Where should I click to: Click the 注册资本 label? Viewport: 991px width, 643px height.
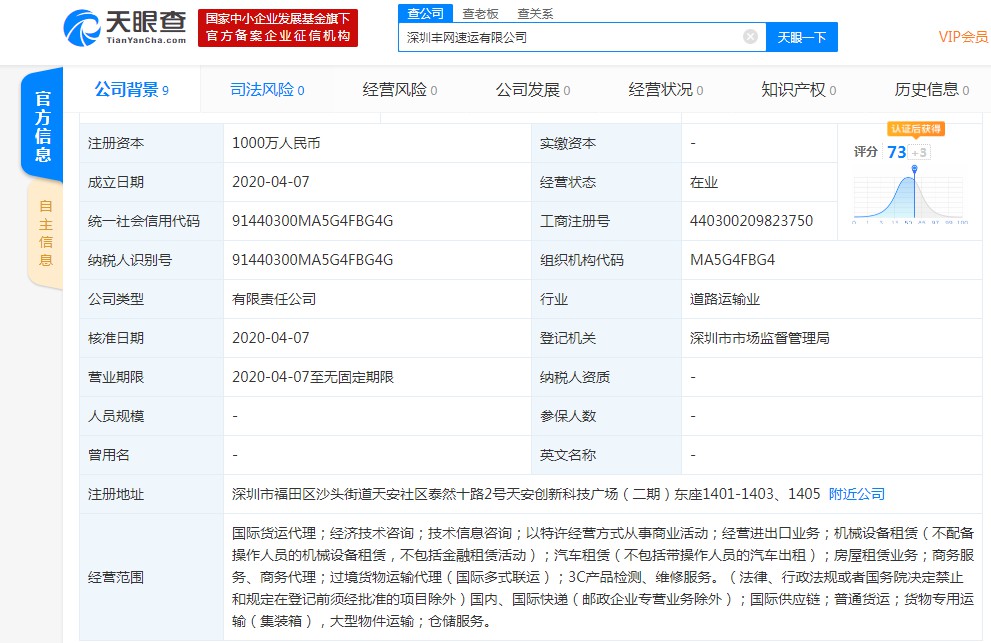click(116, 143)
